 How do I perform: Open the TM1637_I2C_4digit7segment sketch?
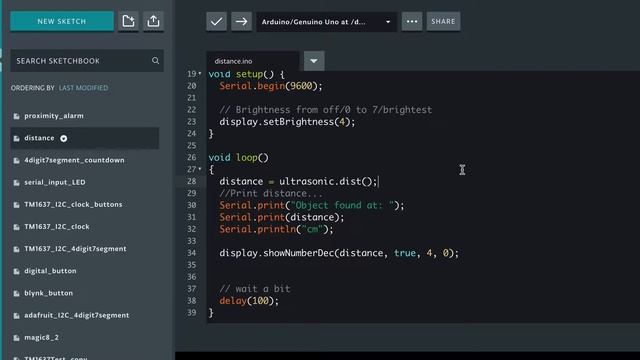[x=75, y=249]
